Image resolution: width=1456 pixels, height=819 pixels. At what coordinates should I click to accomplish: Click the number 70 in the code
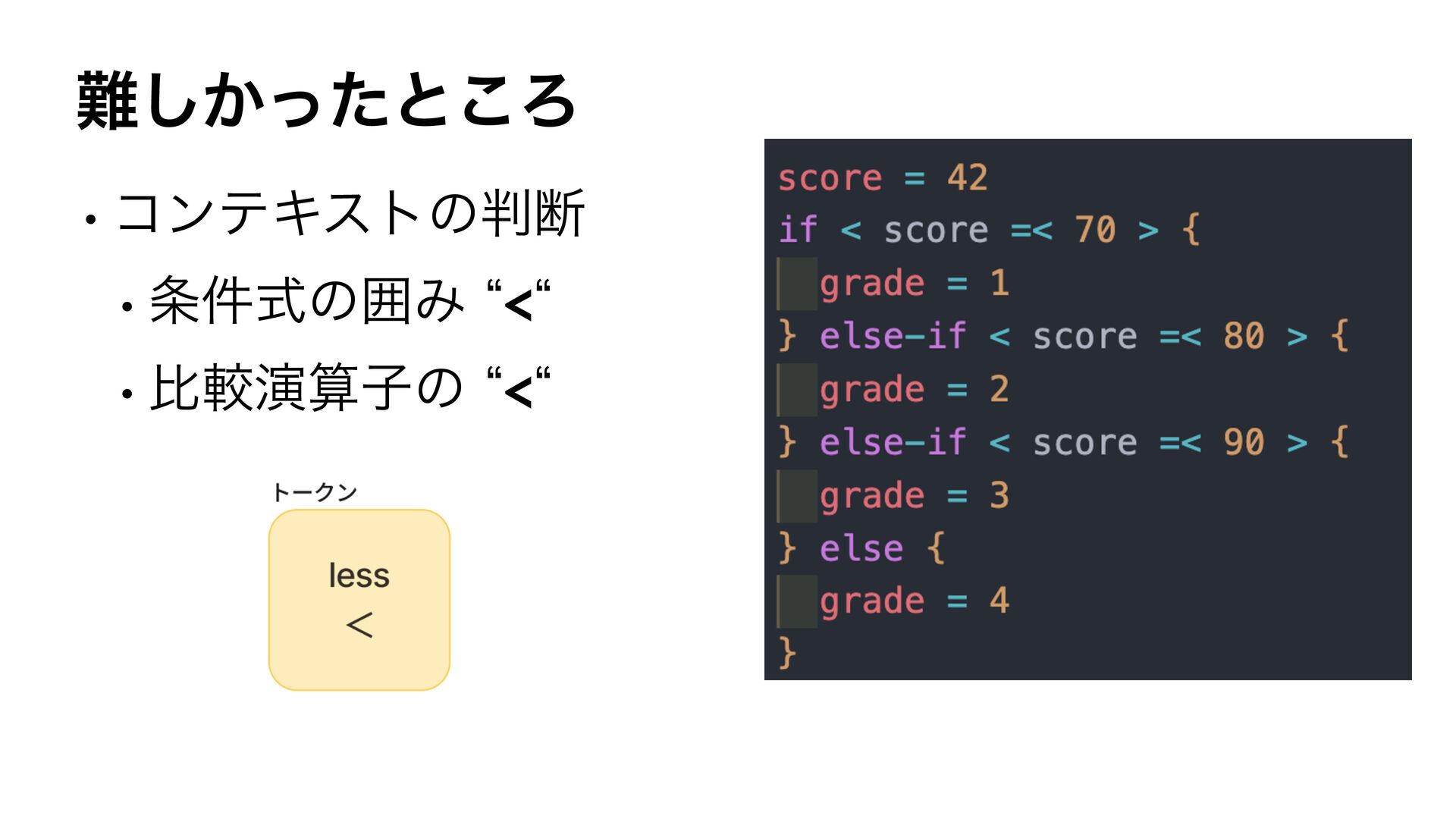[x=1095, y=229]
